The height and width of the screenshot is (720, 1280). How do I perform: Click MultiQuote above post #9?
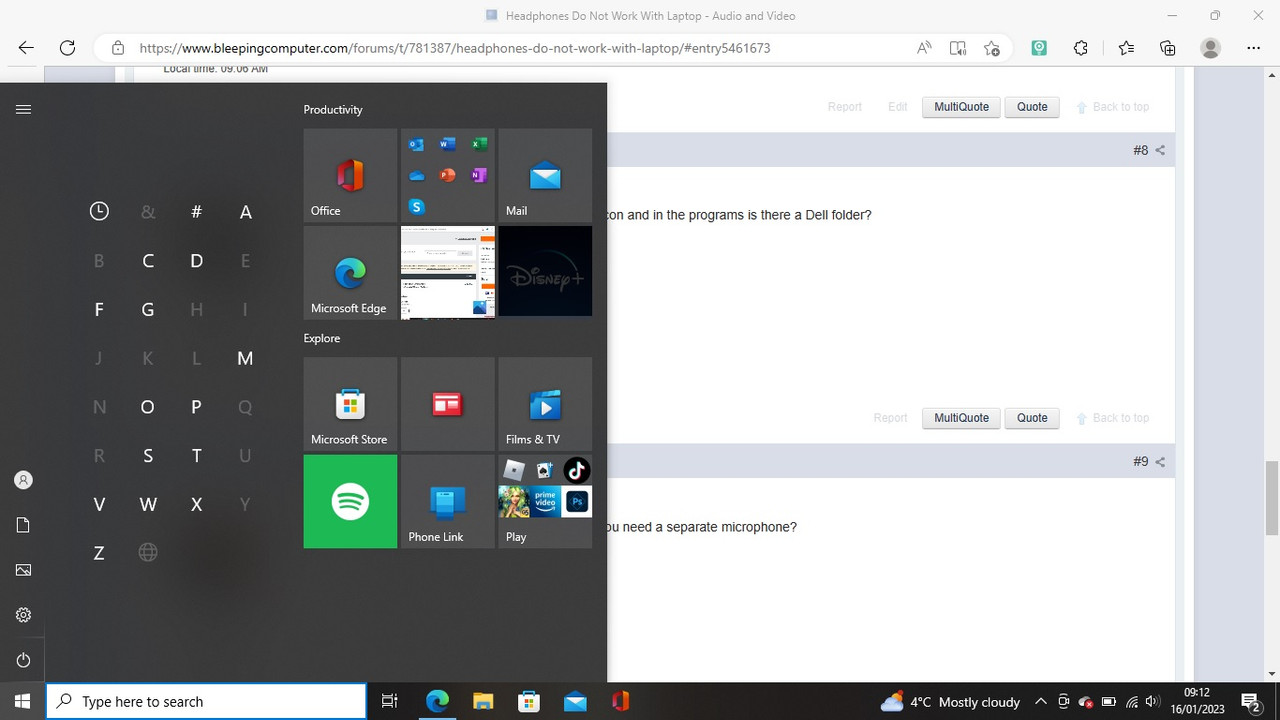(961, 418)
